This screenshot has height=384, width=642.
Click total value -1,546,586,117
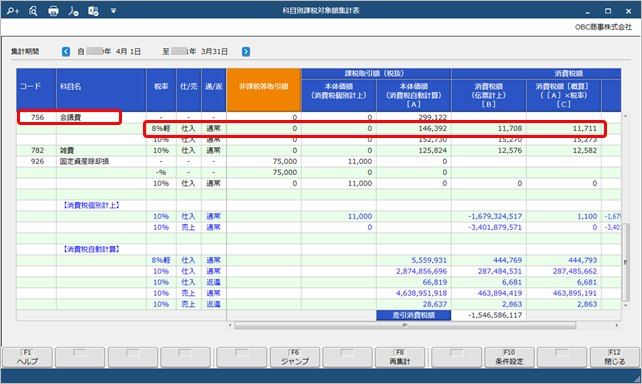[495, 316]
